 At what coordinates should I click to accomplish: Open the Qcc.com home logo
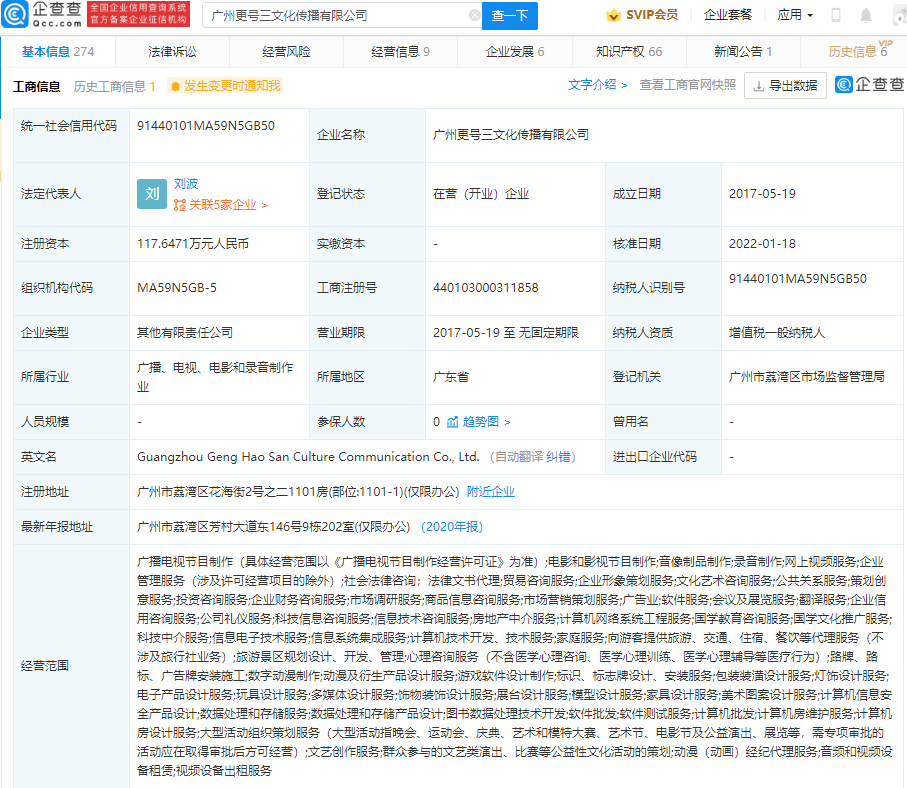coord(42,14)
